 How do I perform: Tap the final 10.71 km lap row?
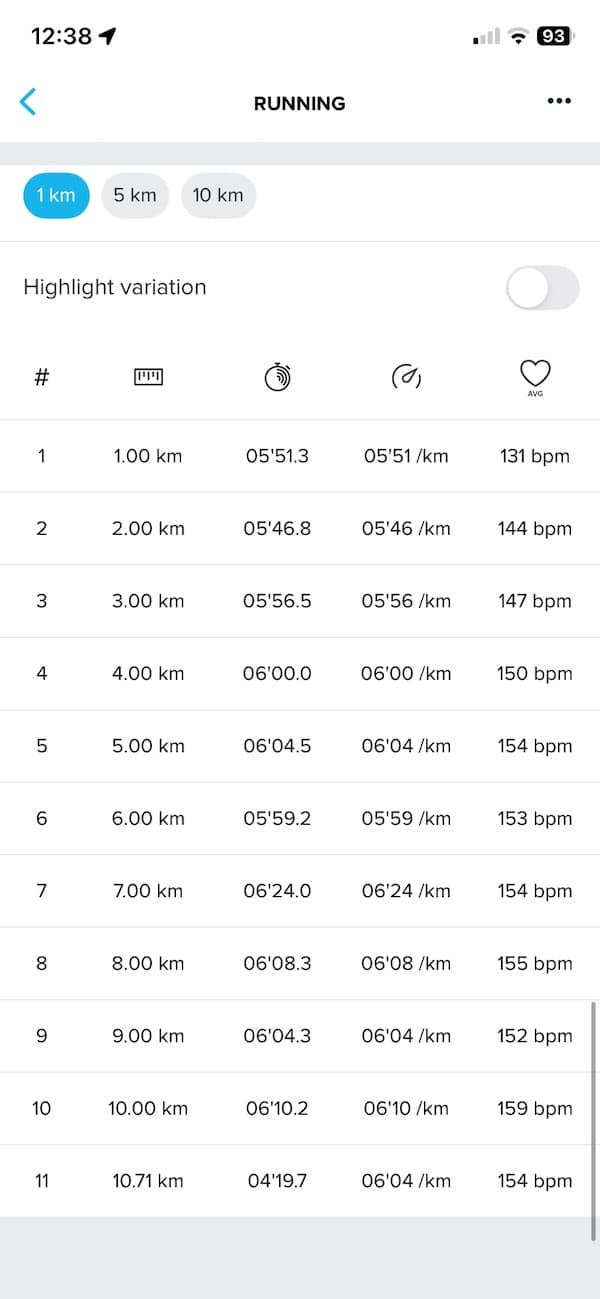click(x=300, y=1181)
